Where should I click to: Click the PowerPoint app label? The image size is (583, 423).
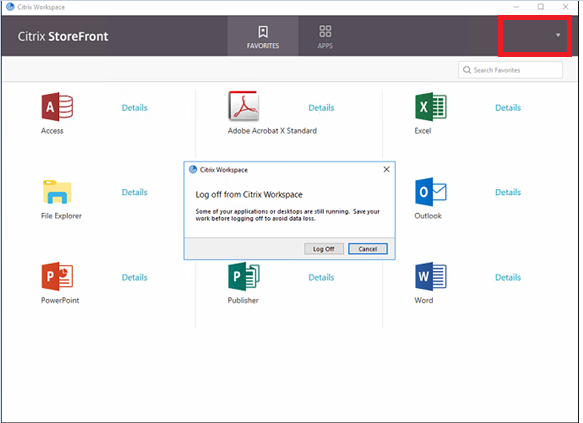[60, 300]
